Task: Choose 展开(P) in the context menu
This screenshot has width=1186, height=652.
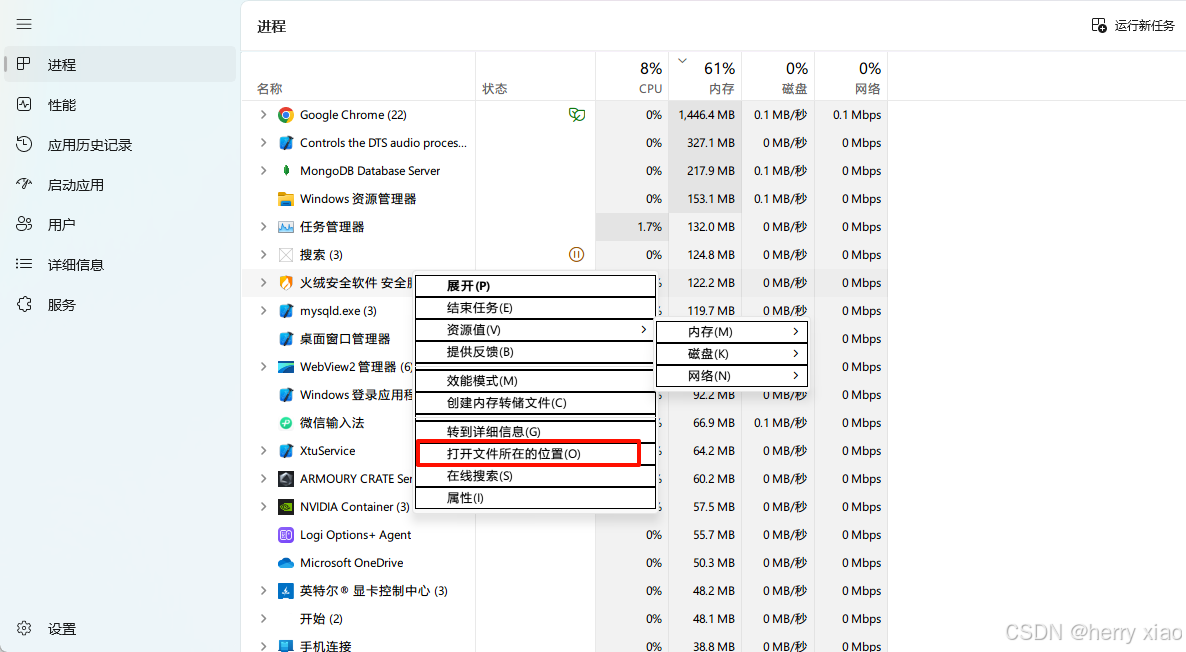Action: point(536,286)
